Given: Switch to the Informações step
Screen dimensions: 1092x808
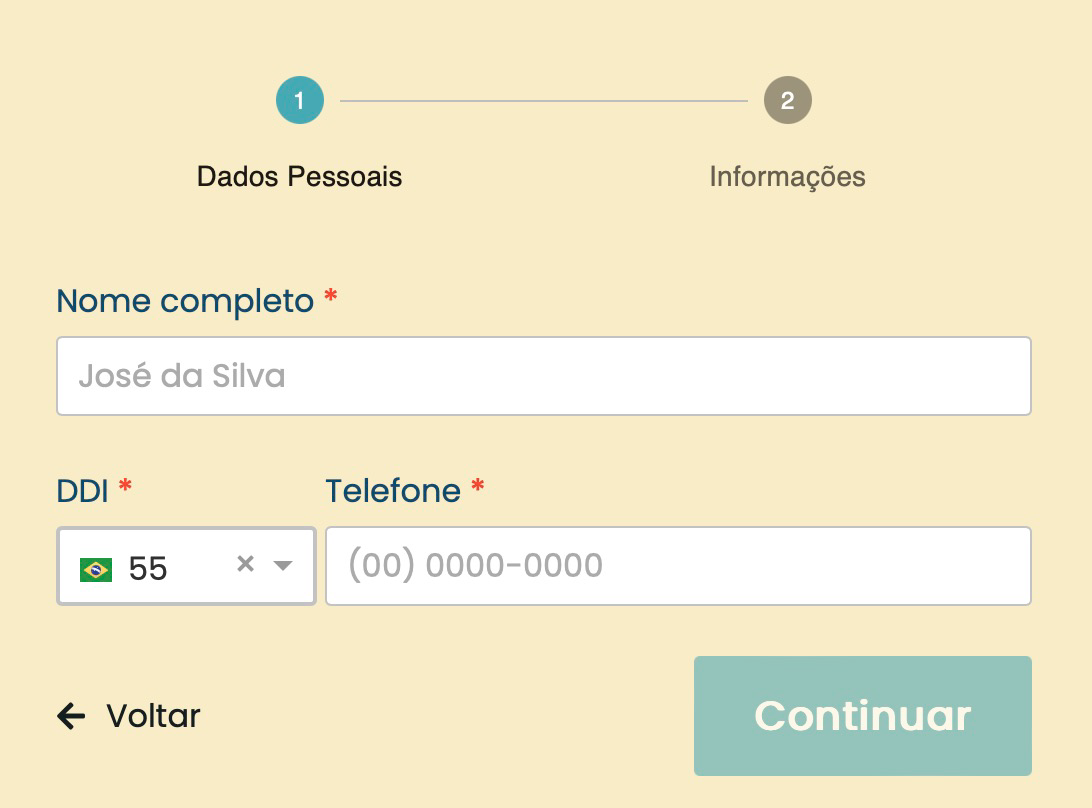Looking at the screenshot, I should (787, 177).
